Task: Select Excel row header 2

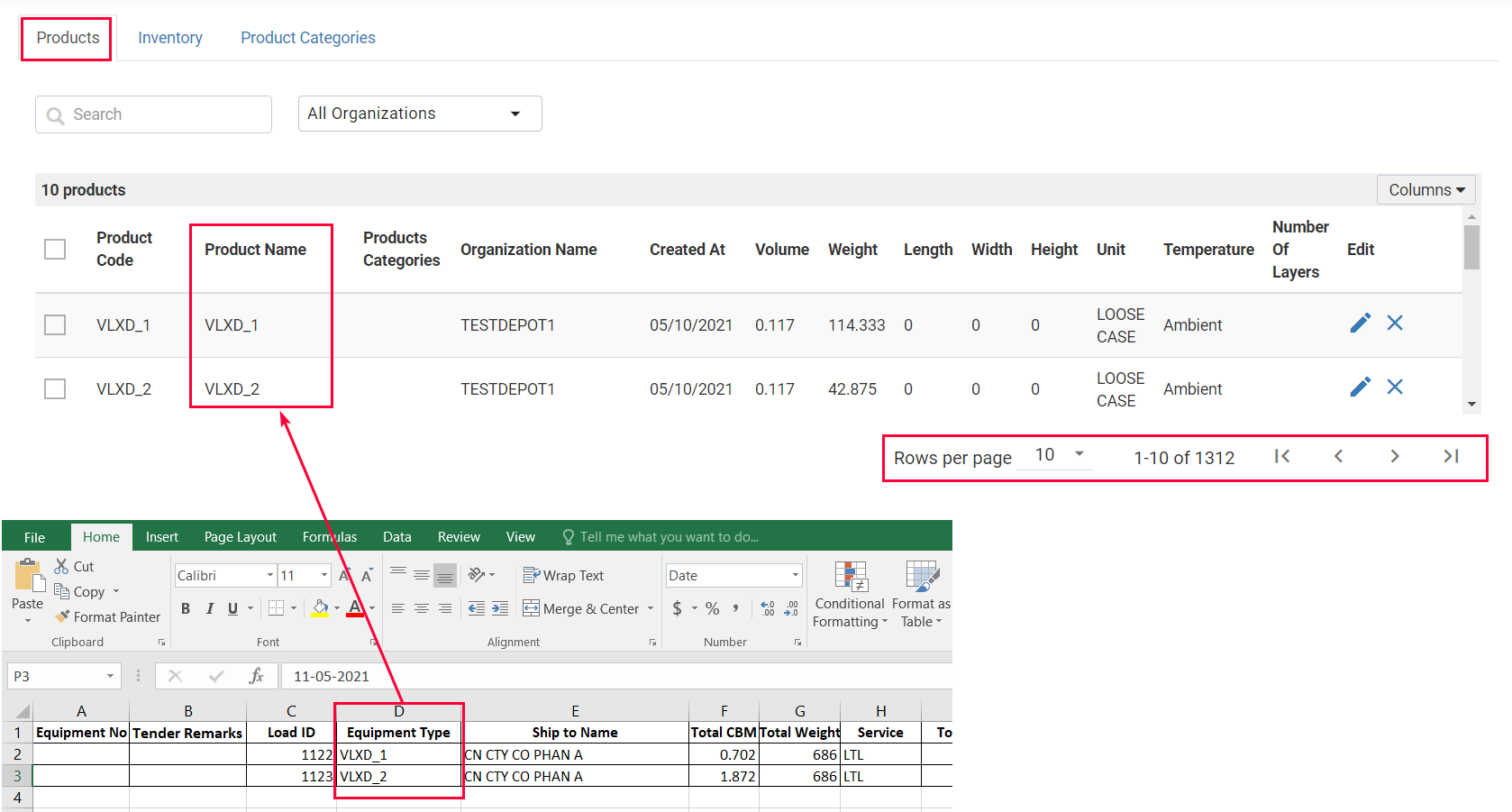Action: [x=17, y=754]
